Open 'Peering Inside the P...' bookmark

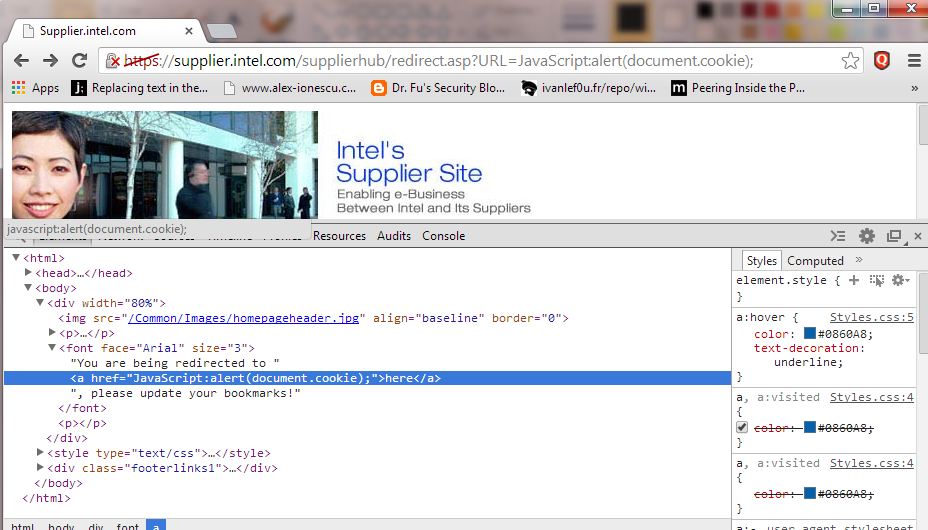[x=738, y=88]
